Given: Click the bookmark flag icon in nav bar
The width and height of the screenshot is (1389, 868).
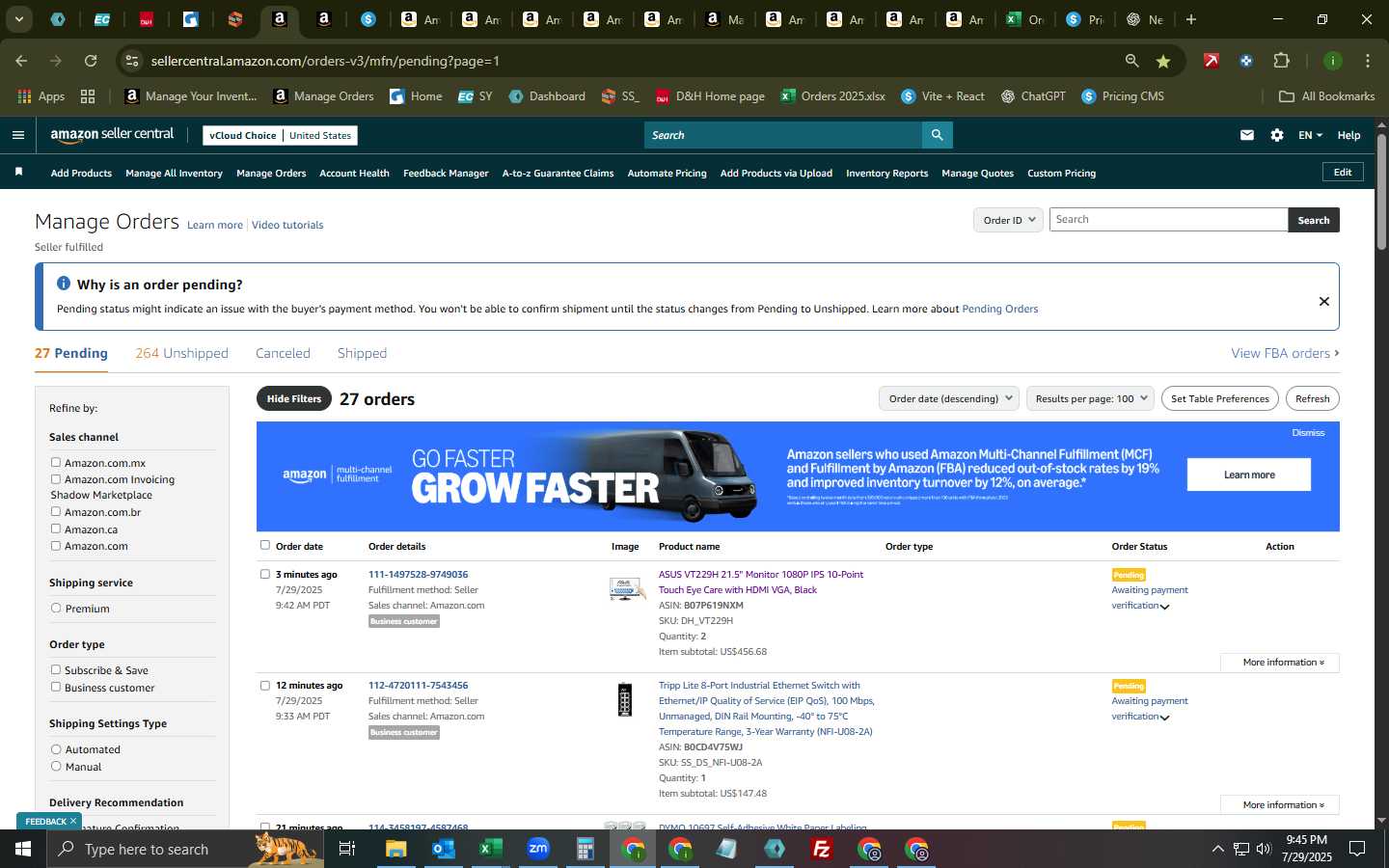Looking at the screenshot, I should [18, 172].
